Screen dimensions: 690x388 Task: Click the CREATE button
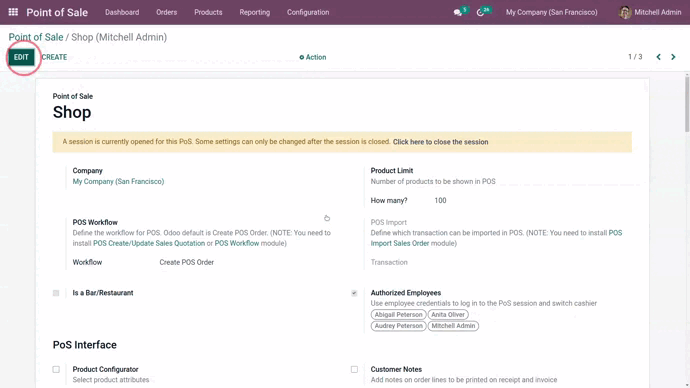[55, 57]
